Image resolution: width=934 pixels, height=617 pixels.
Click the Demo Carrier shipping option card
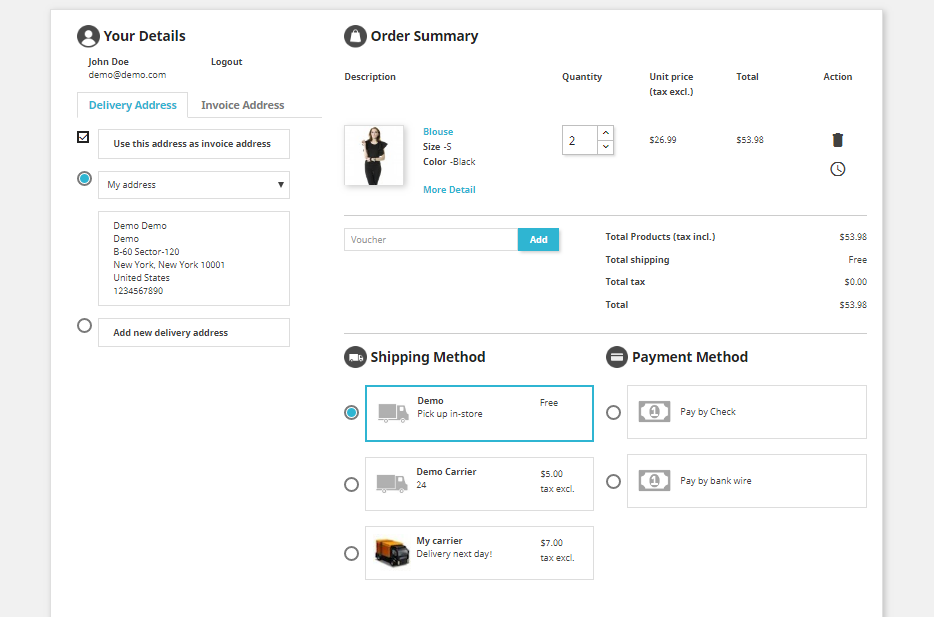(479, 484)
